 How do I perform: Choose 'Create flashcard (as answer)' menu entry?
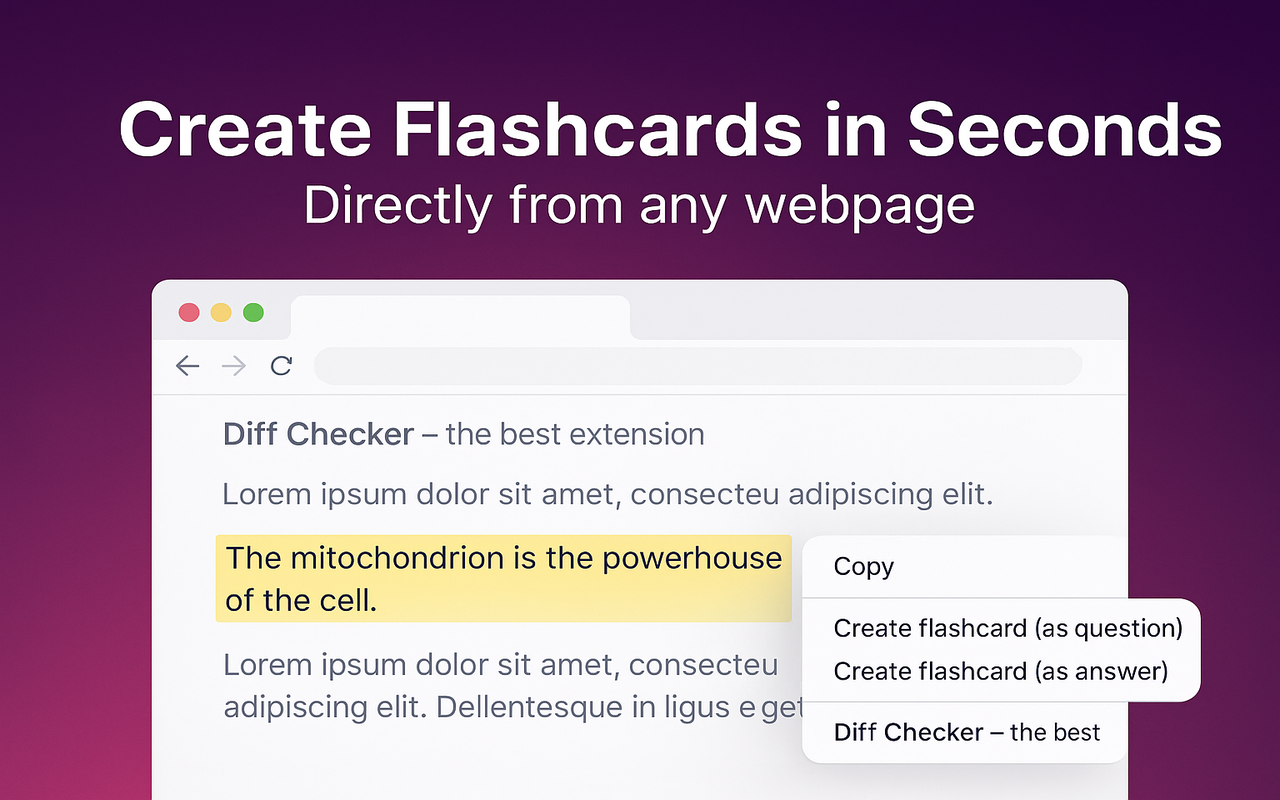999,671
